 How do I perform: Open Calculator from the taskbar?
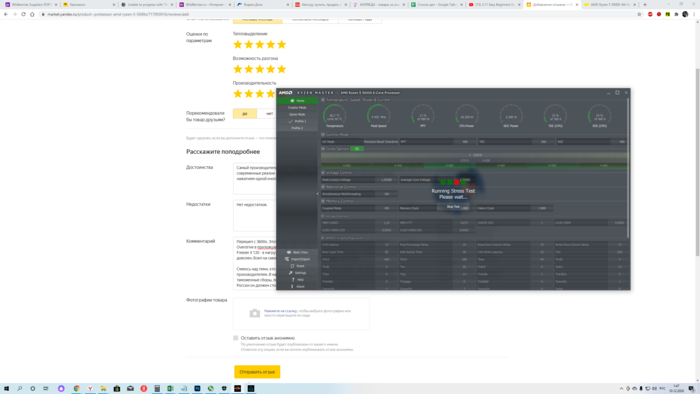(x=157, y=389)
